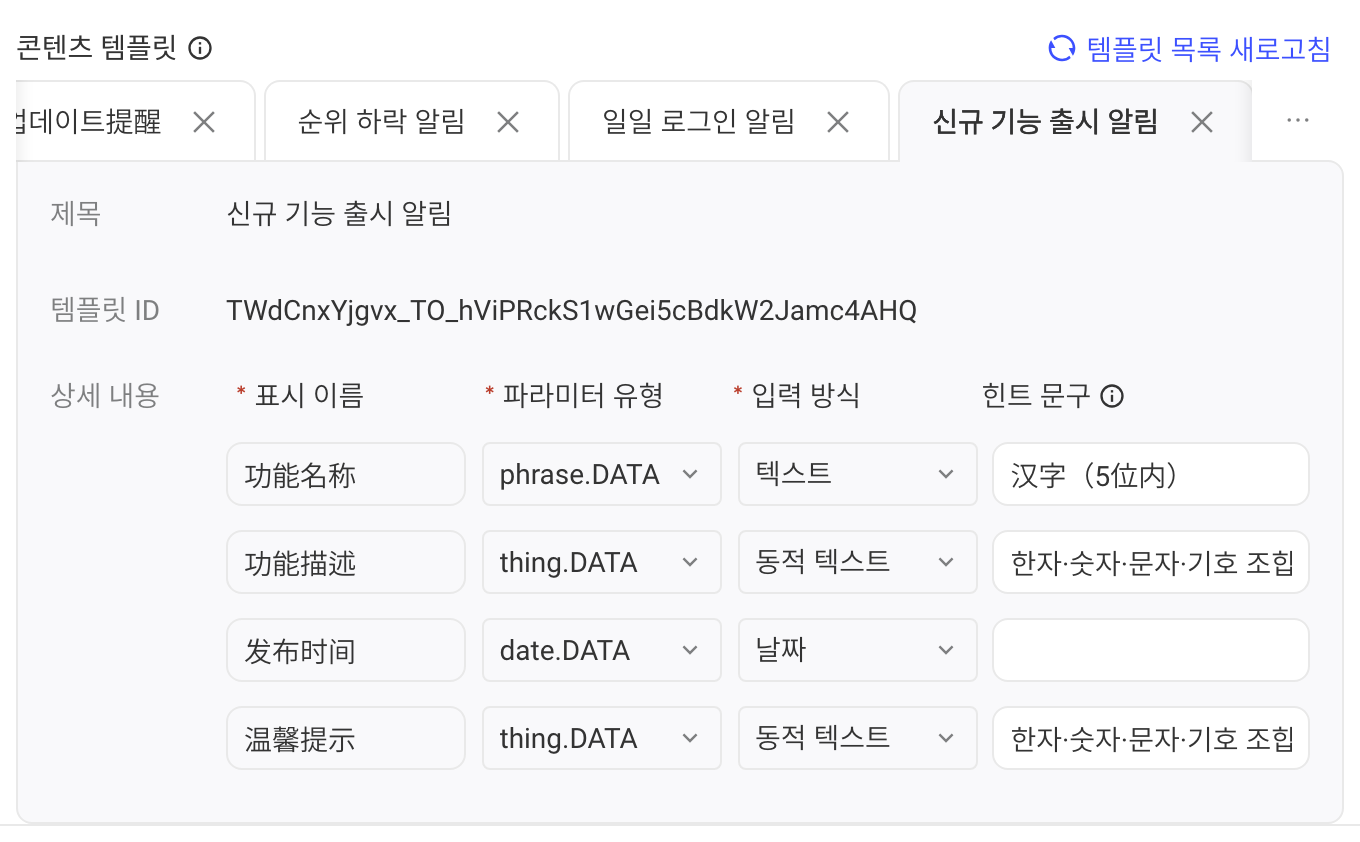1360x842 pixels.
Task: Open the phrase.DATA parameter type dropdown
Action: click(602, 474)
